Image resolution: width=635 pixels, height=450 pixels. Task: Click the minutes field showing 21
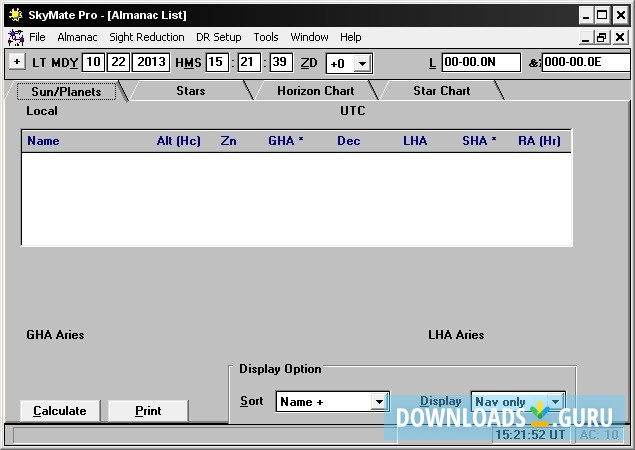[248, 62]
